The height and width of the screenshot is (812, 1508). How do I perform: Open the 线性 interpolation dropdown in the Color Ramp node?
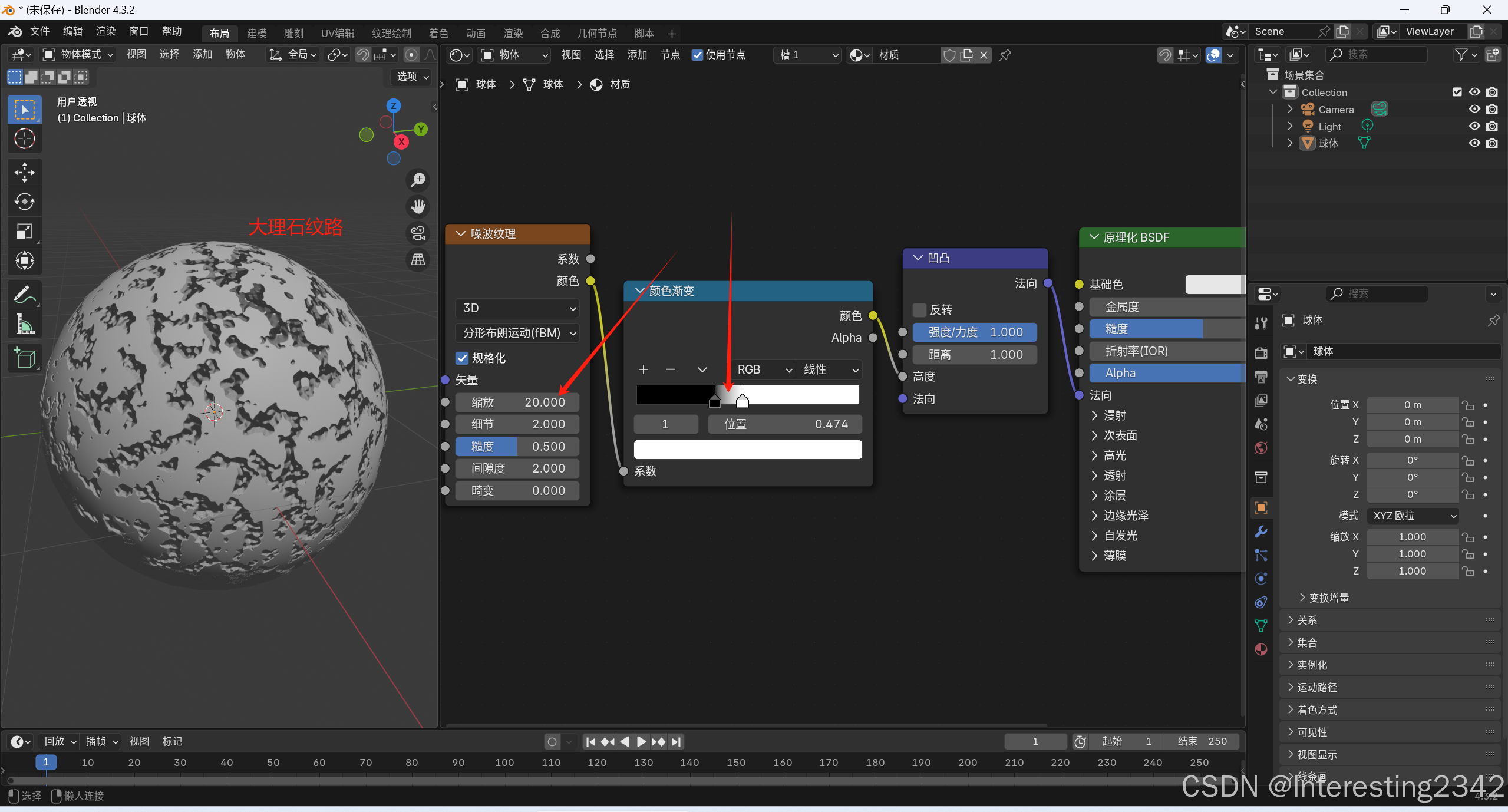pyautogui.click(x=829, y=369)
